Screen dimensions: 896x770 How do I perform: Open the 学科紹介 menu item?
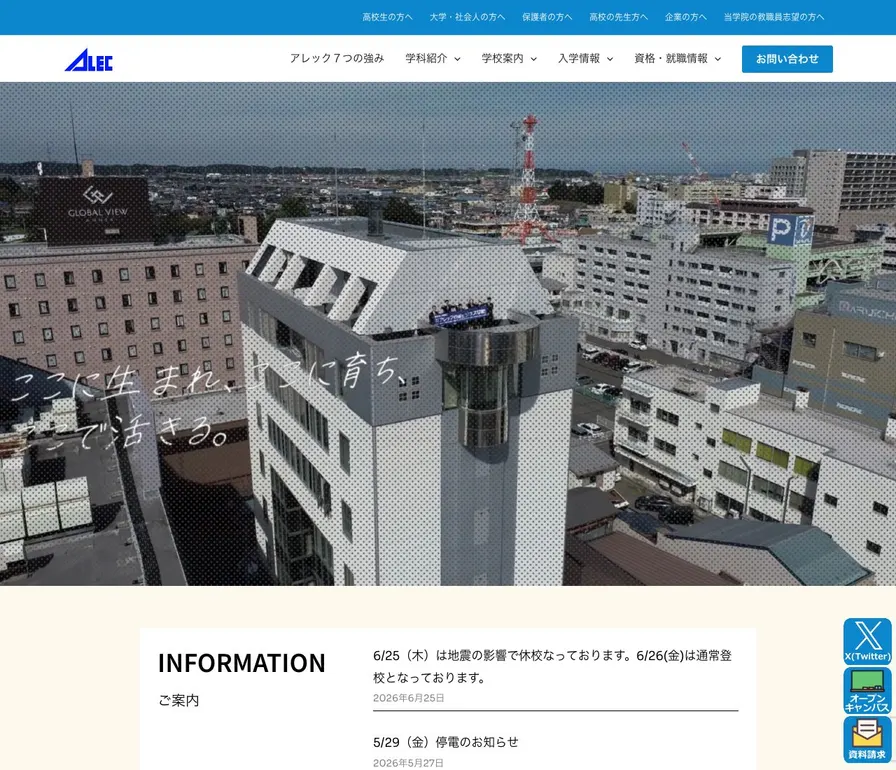[426, 58]
